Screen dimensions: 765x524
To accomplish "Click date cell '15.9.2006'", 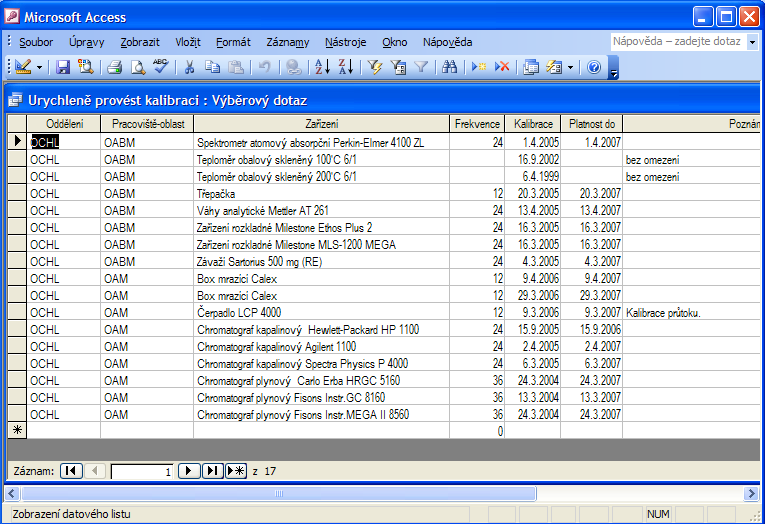I will pyautogui.click(x=592, y=329).
